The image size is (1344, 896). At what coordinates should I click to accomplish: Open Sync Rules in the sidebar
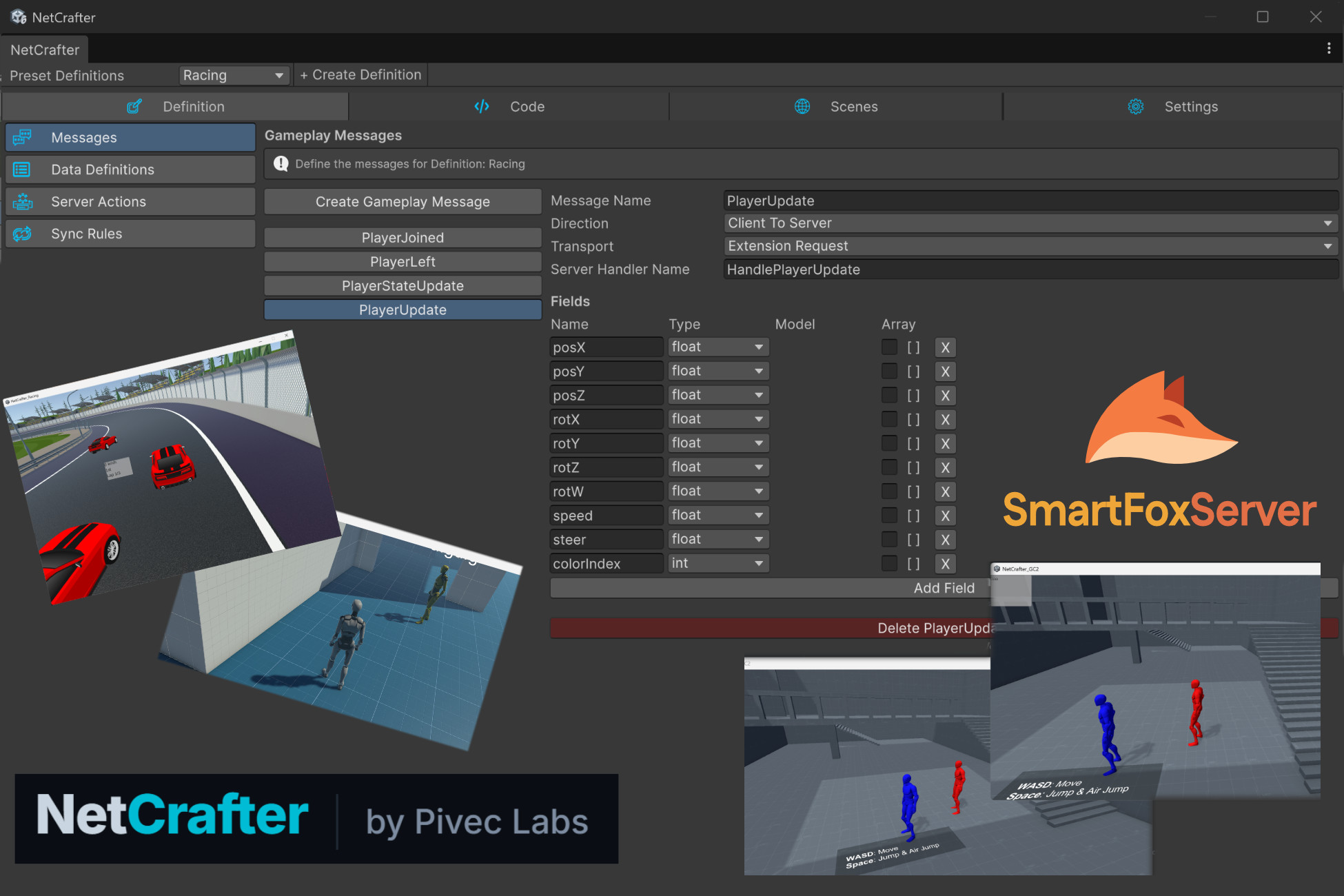[x=130, y=234]
